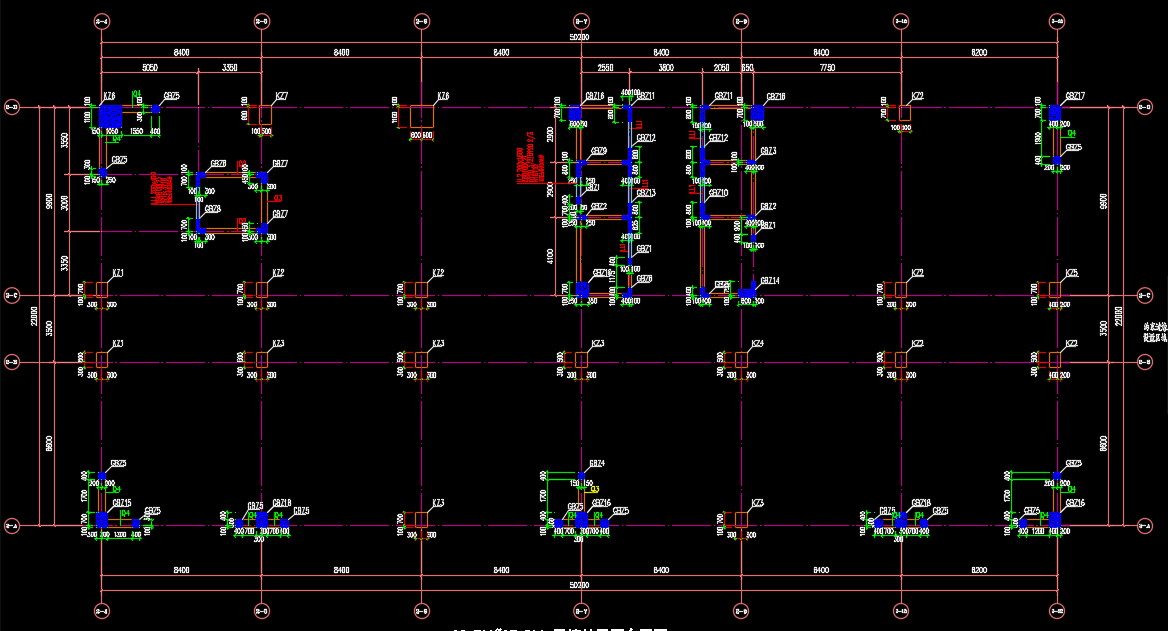Click the GBZ4 column label

click(x=597, y=463)
